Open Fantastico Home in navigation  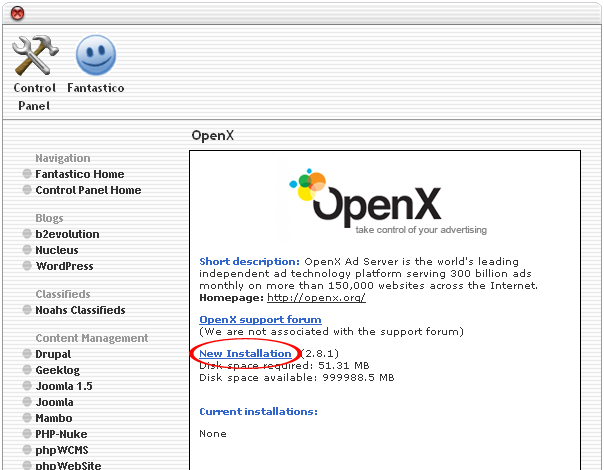(x=80, y=174)
